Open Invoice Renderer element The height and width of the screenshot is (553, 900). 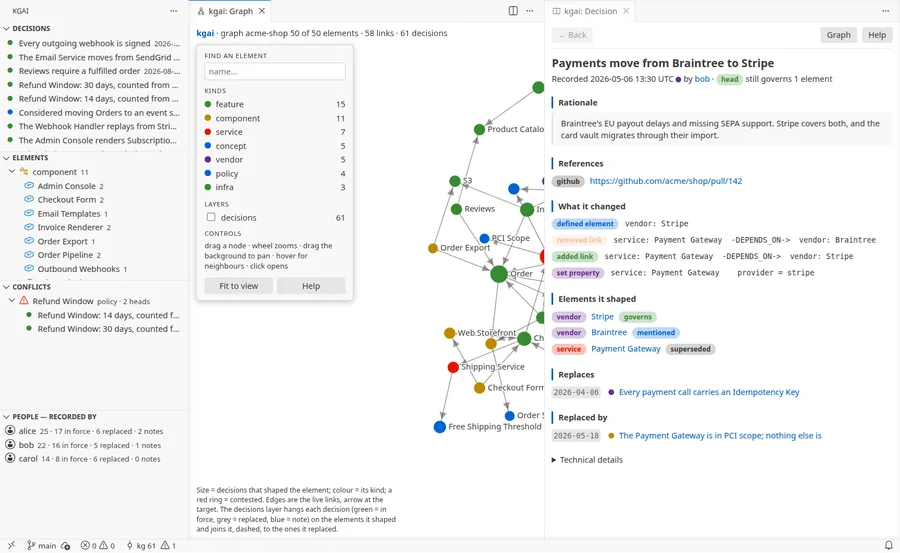coord(94,227)
